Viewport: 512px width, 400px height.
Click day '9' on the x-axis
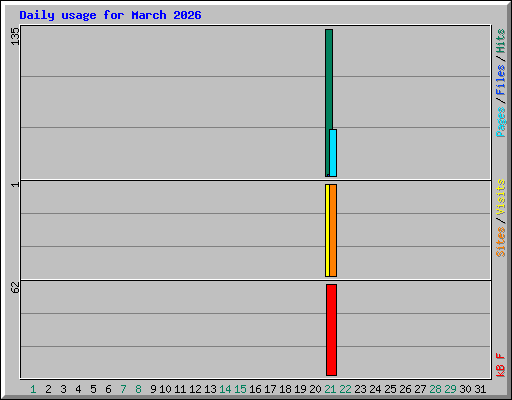tap(153, 389)
